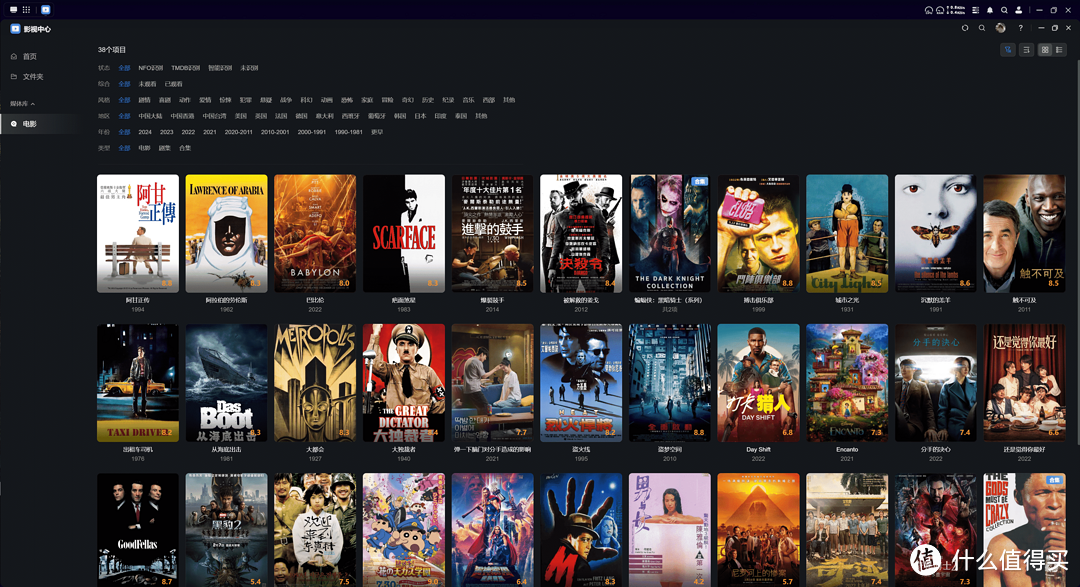Filter genre by 西部
The height and width of the screenshot is (587, 1080).
pos(488,100)
